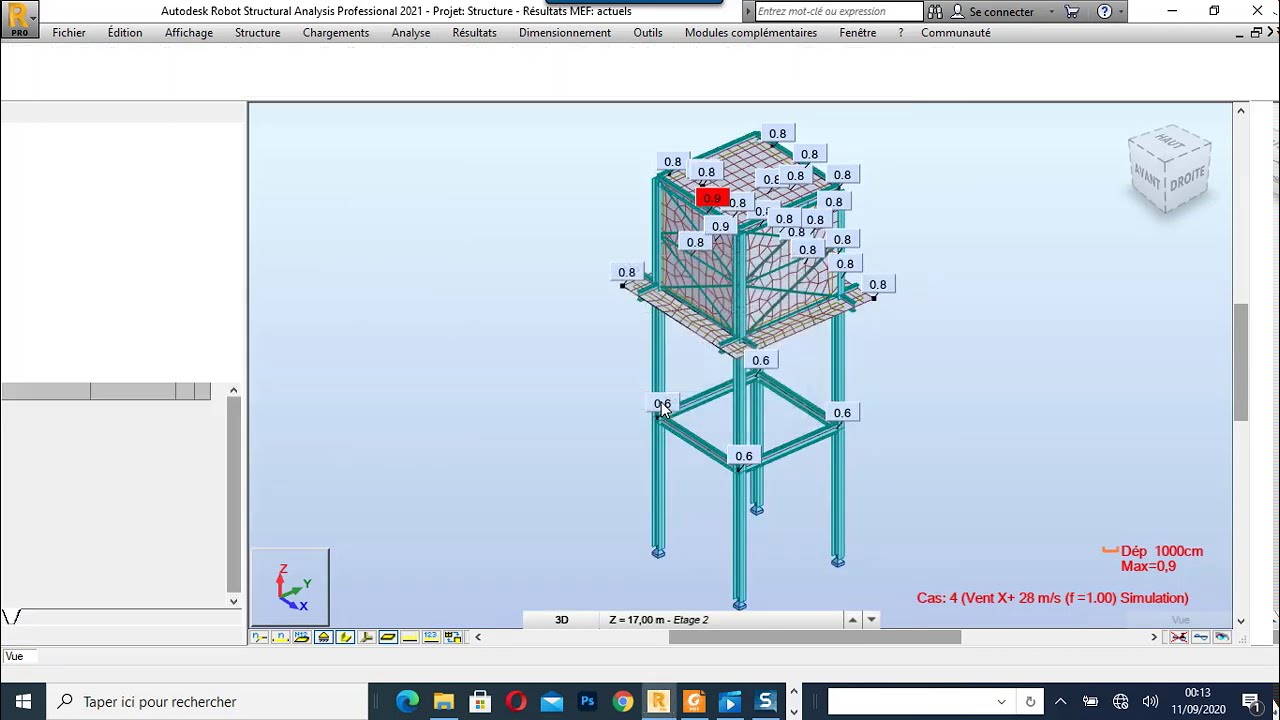Viewport: 1280px width, 720px height.
Task: Toggle load values icon labeled 123
Action: [431, 637]
